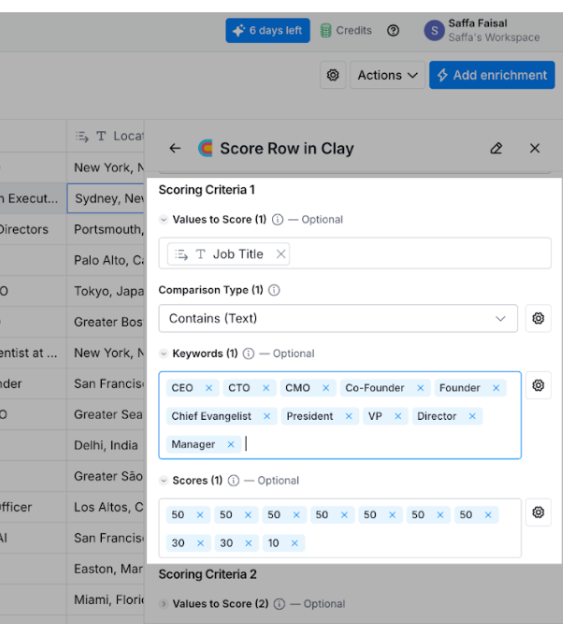Viewport: 563px width, 624px height.
Task: Click the Location column header
Action: (105, 136)
